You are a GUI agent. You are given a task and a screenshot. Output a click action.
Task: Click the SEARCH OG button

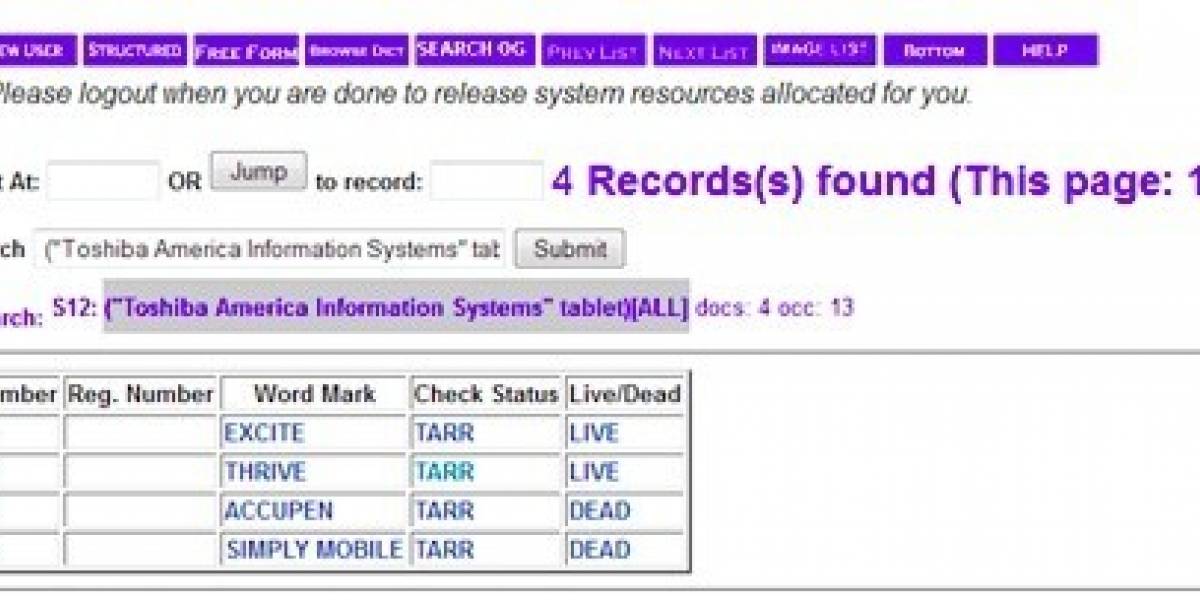pos(475,50)
